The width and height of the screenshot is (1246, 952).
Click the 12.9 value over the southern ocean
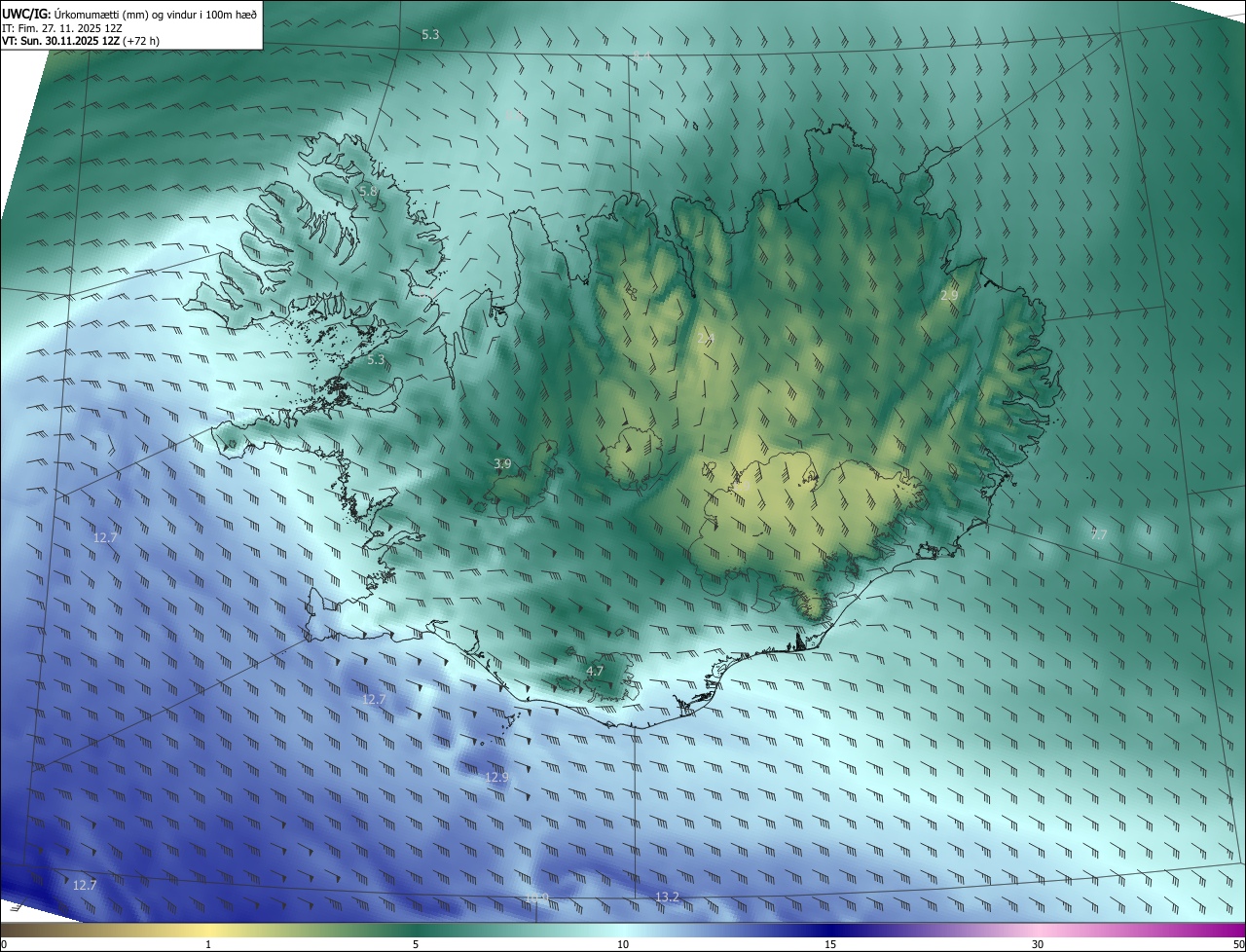coord(496,778)
